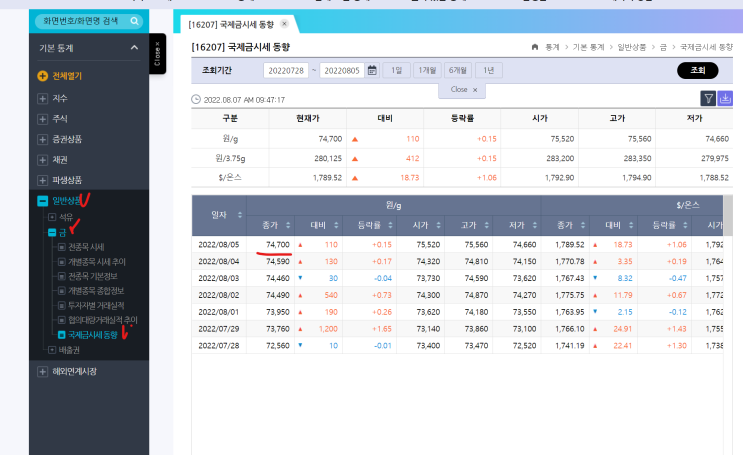Set period to 1개월
The image size is (743, 455).
tap(427, 70)
